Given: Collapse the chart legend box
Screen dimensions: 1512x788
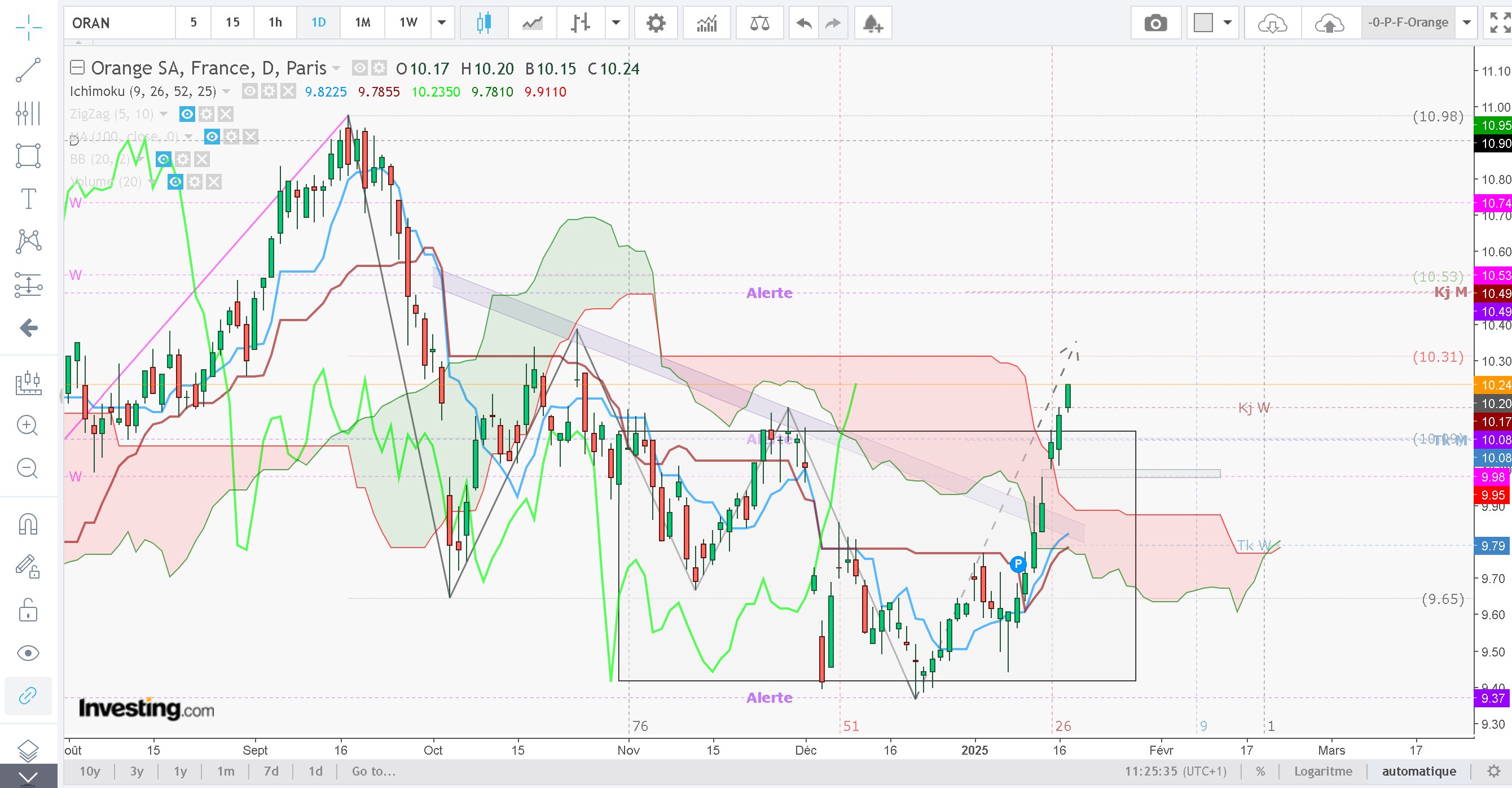Looking at the screenshot, I should click(x=77, y=68).
